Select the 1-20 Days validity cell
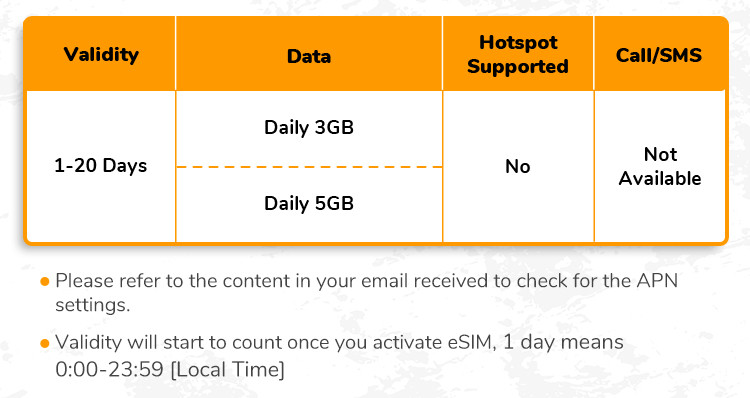Image resolution: width=750 pixels, height=398 pixels. pos(100,166)
